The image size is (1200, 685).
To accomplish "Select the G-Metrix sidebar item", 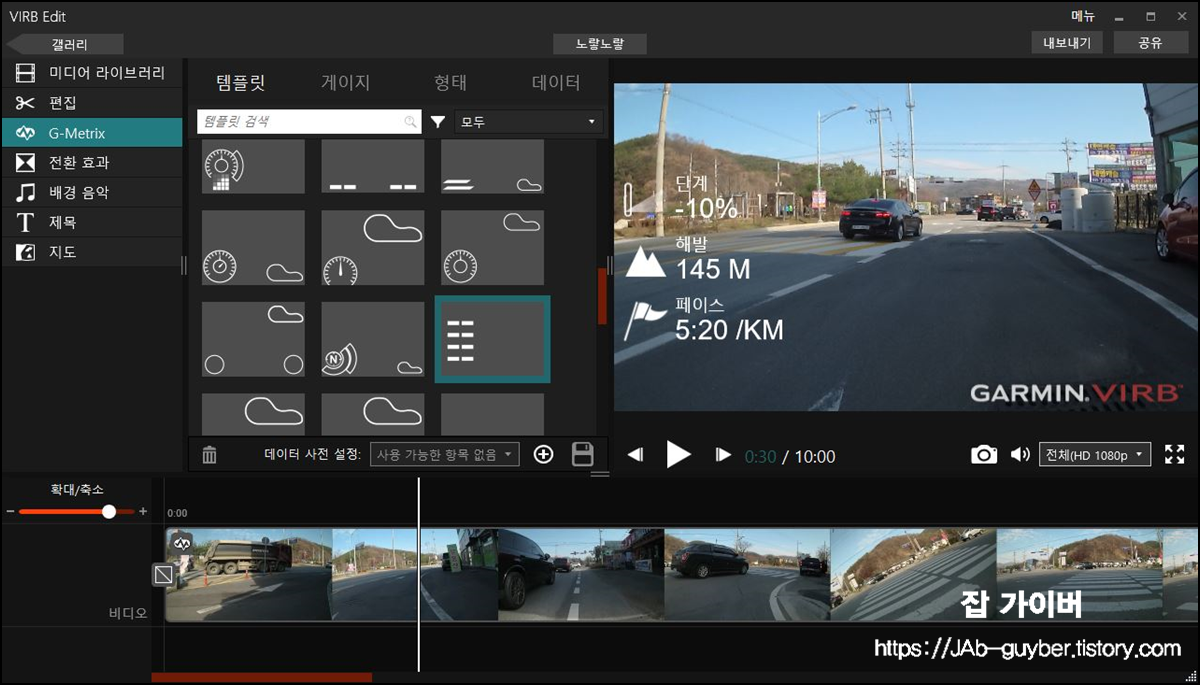I will point(91,133).
